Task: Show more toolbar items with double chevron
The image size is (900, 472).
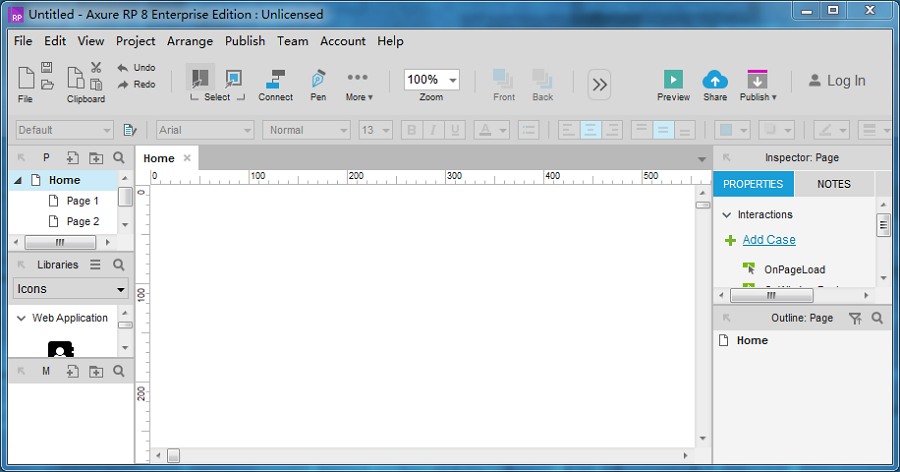Action: pyautogui.click(x=599, y=84)
